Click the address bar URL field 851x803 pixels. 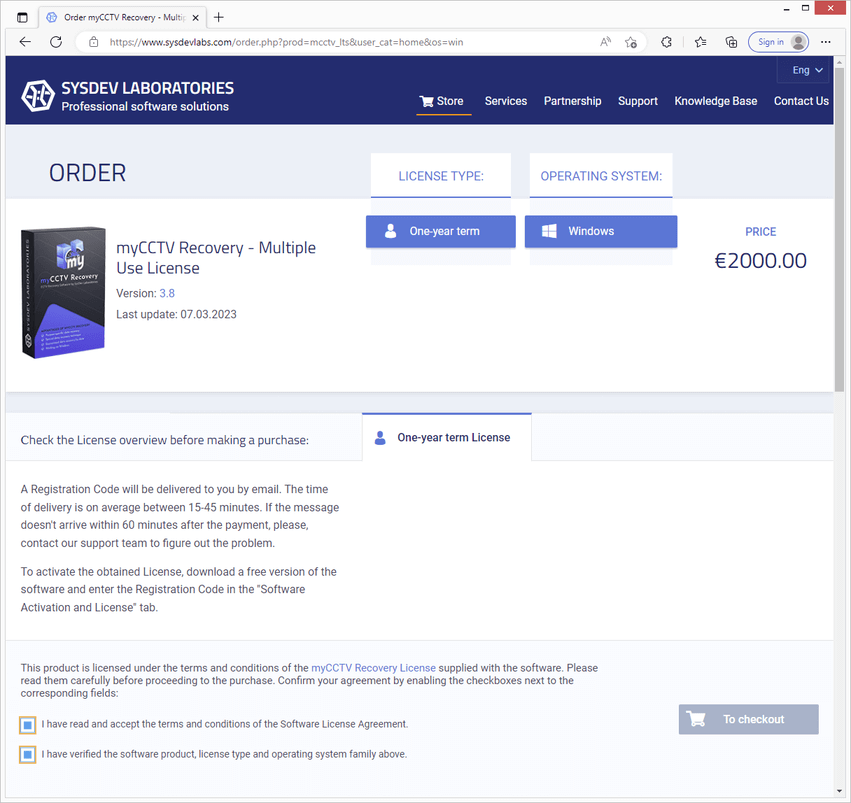(x=340, y=42)
